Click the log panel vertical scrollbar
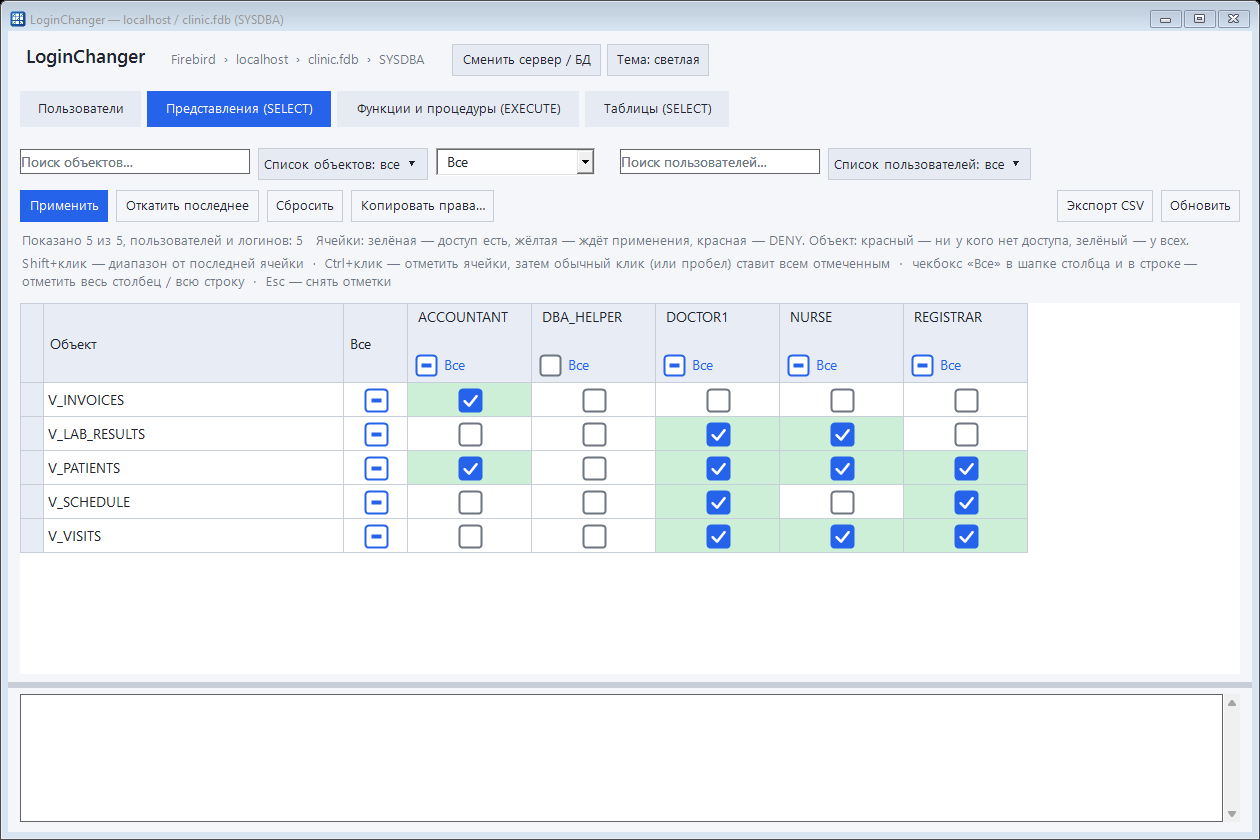Viewport: 1260px width, 840px height. [x=1231, y=758]
